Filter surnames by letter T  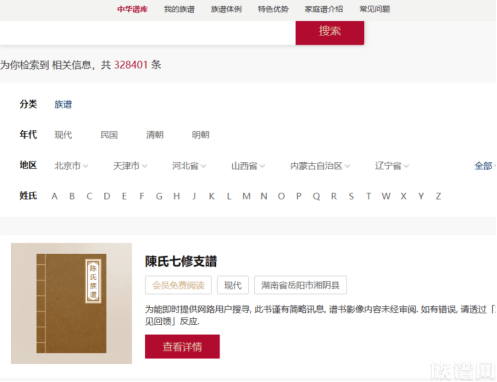[x=368, y=196]
